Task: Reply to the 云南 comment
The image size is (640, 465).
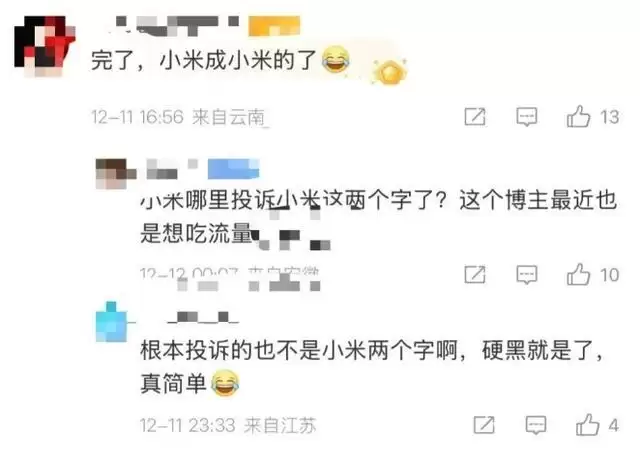Action: click(527, 117)
